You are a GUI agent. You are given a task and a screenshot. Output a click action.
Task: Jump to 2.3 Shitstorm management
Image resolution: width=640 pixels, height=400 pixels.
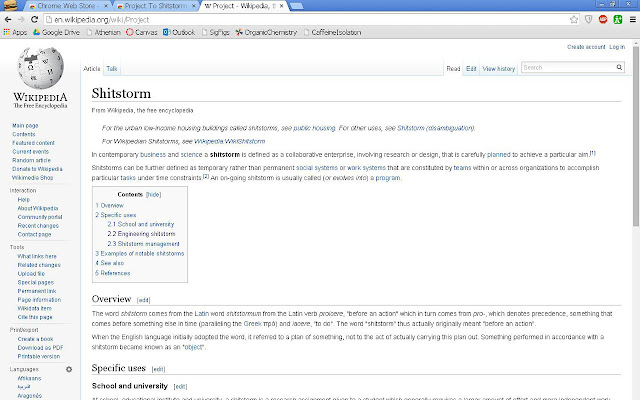point(143,244)
